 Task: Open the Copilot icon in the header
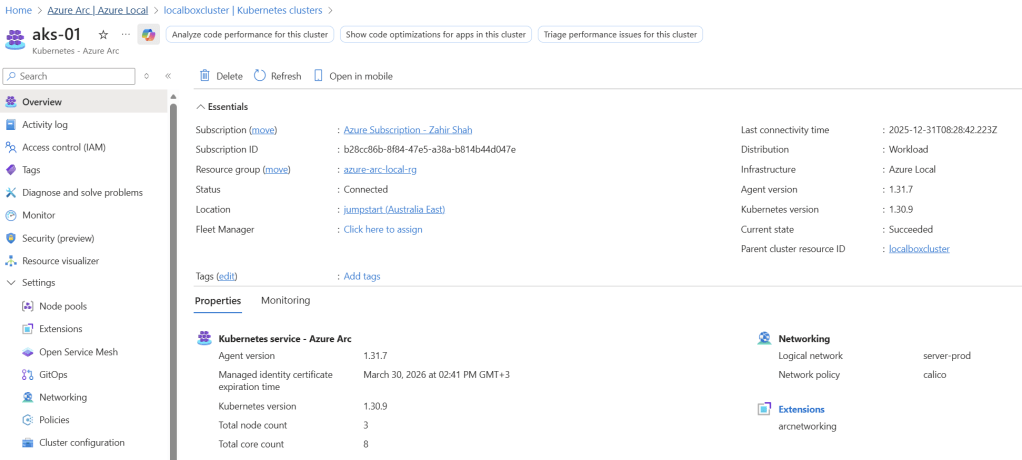coord(148,34)
